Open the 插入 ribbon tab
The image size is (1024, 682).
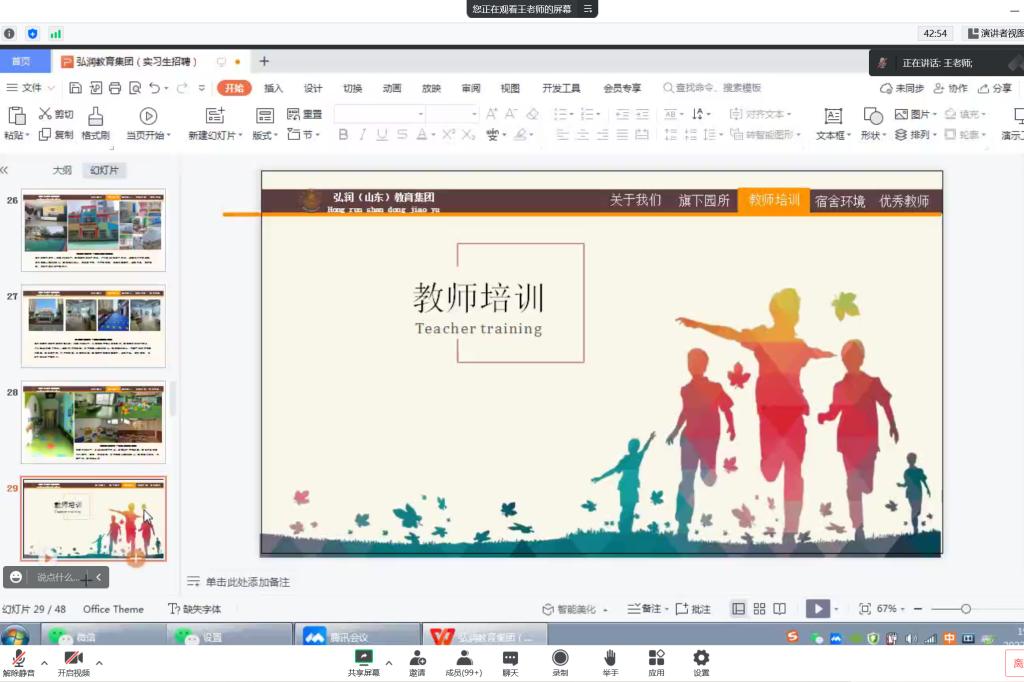click(273, 88)
